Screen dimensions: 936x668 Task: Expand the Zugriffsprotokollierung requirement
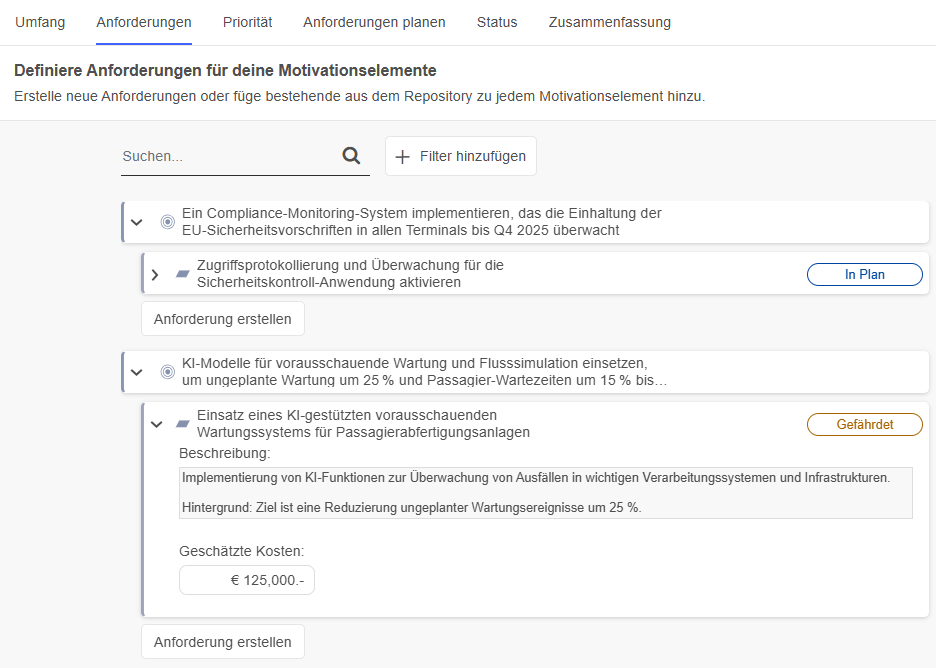point(156,274)
